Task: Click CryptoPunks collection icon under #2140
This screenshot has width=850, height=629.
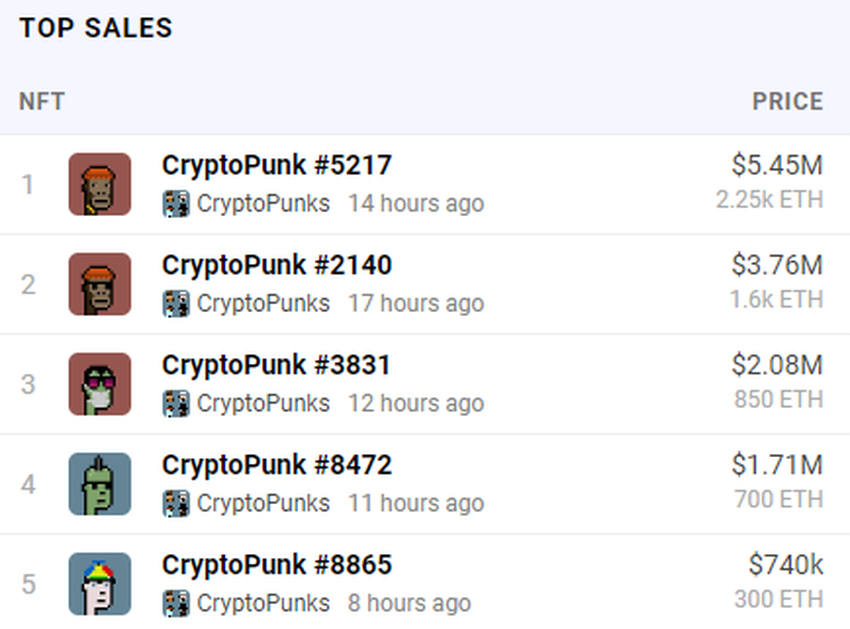Action: 176,304
